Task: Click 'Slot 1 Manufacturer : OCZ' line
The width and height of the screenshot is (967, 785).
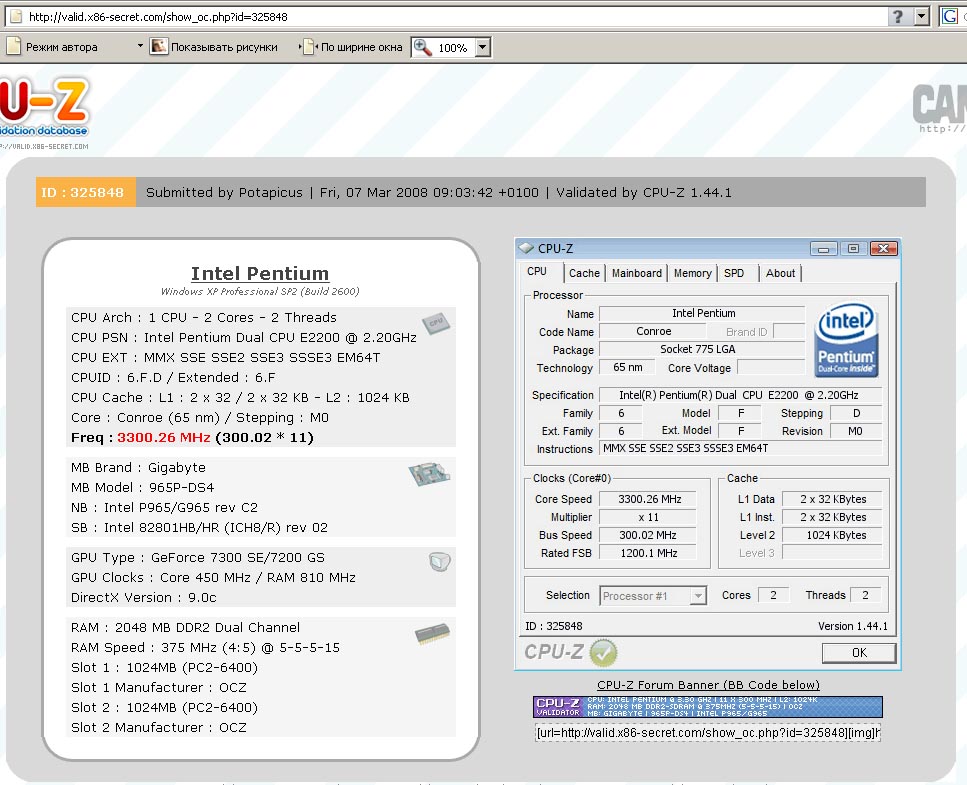Action: [x=159, y=688]
